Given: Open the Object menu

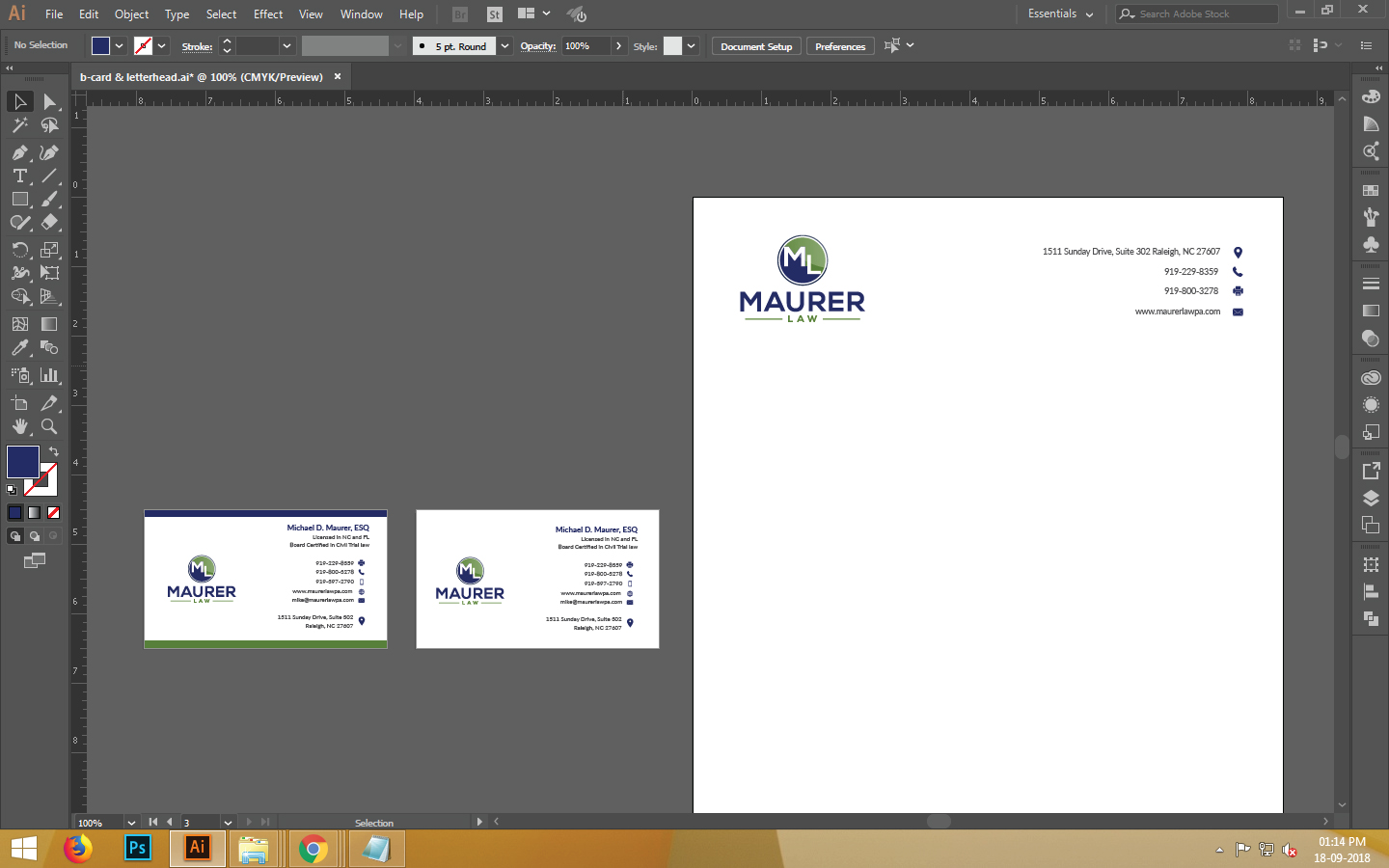Looking at the screenshot, I should (131, 14).
